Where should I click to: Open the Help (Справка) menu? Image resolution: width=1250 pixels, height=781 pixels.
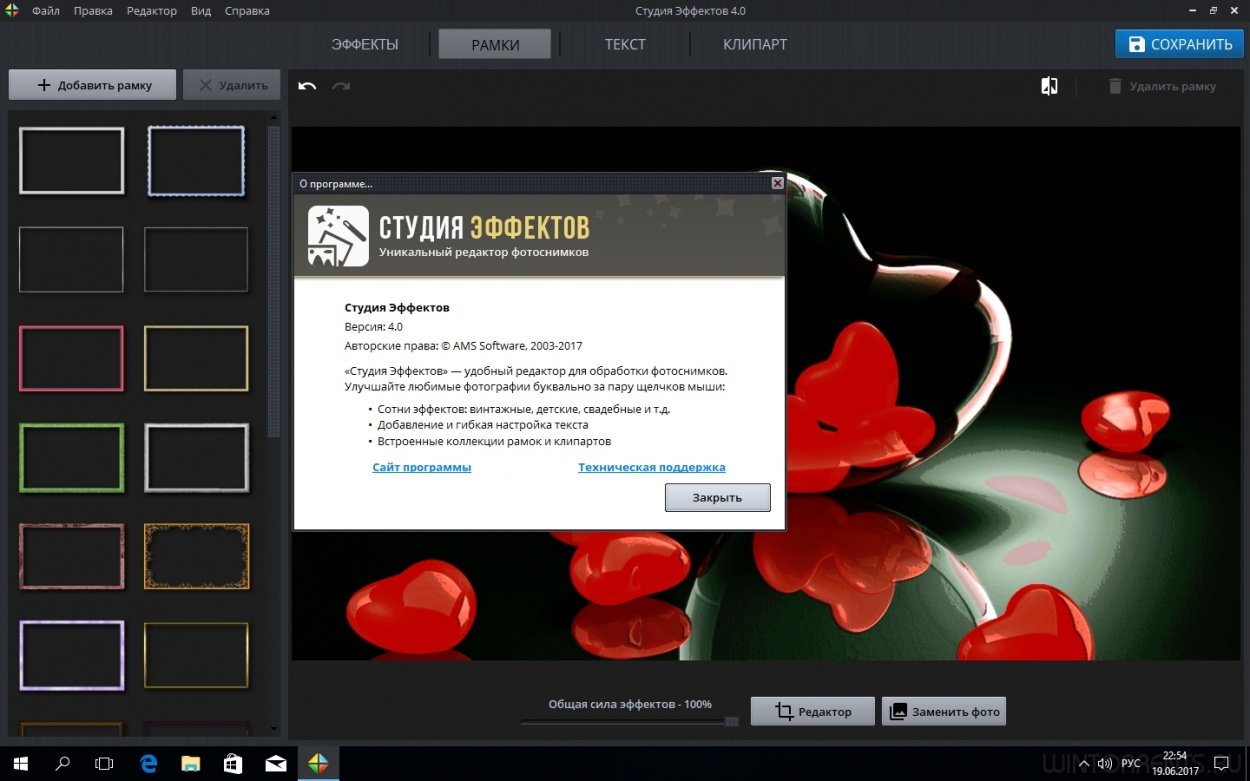coord(246,11)
